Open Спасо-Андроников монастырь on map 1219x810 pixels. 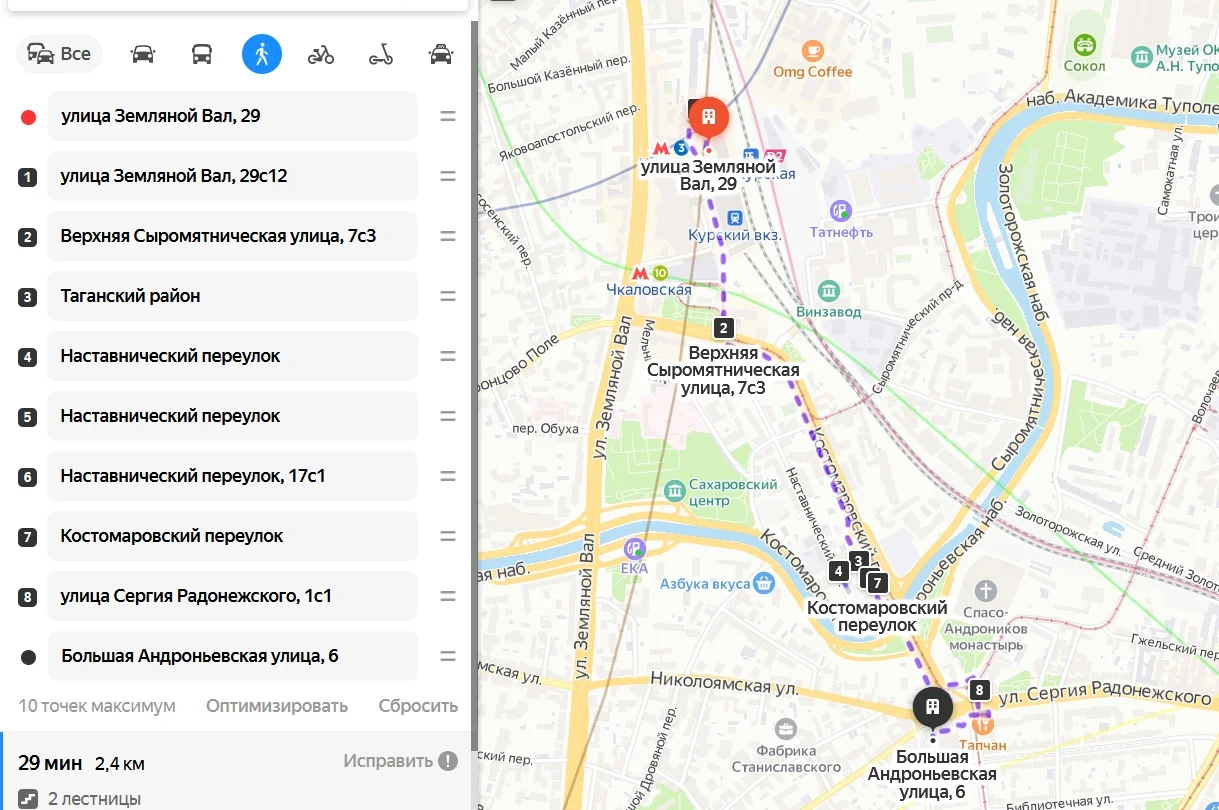tap(986, 591)
